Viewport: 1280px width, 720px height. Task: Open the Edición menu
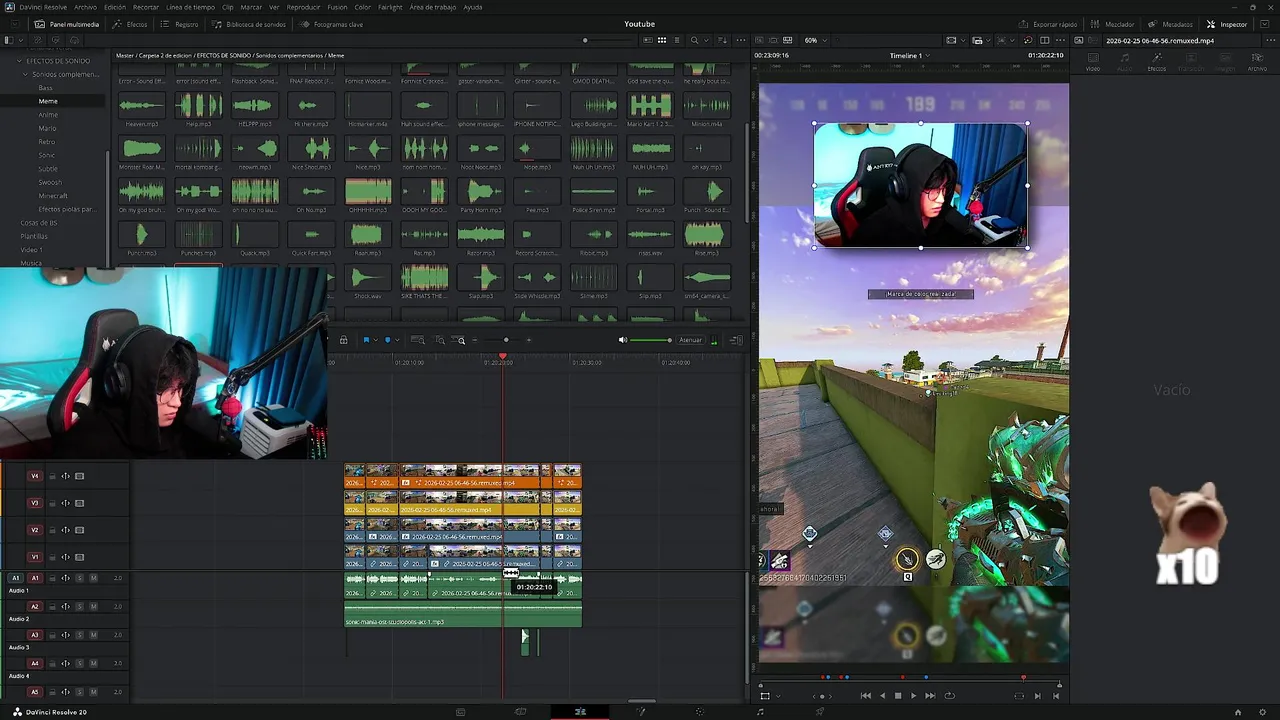click(115, 7)
